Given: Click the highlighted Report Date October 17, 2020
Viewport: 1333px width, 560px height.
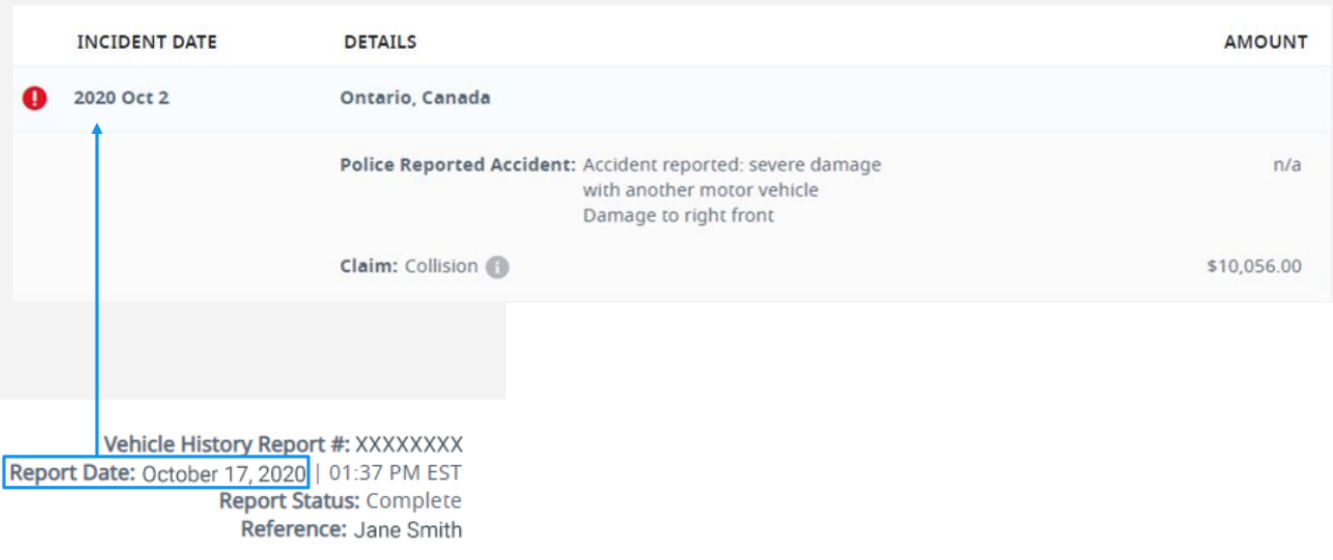Looking at the screenshot, I should (x=157, y=473).
